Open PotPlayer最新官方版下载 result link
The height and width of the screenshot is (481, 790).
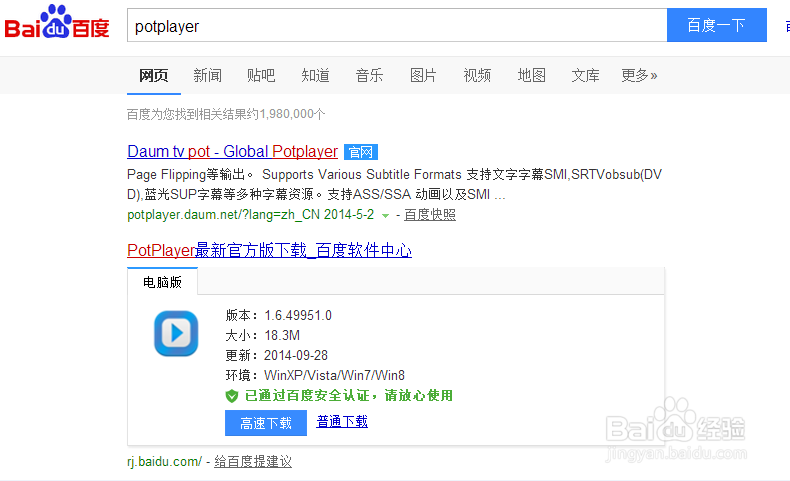coord(270,250)
